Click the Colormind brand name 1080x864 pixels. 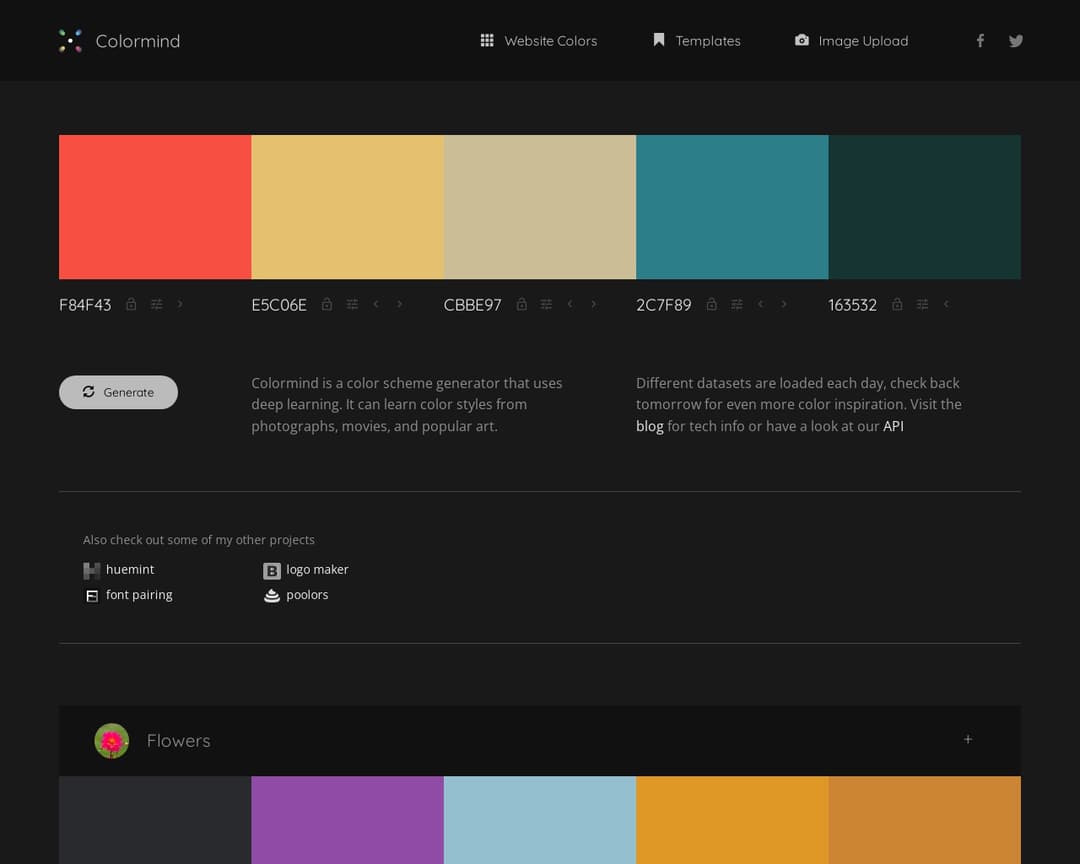138,41
